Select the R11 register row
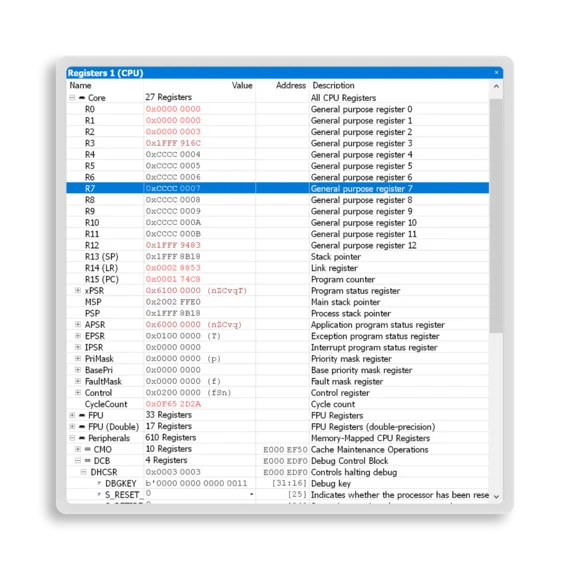The height and width of the screenshot is (570, 570). (278, 234)
